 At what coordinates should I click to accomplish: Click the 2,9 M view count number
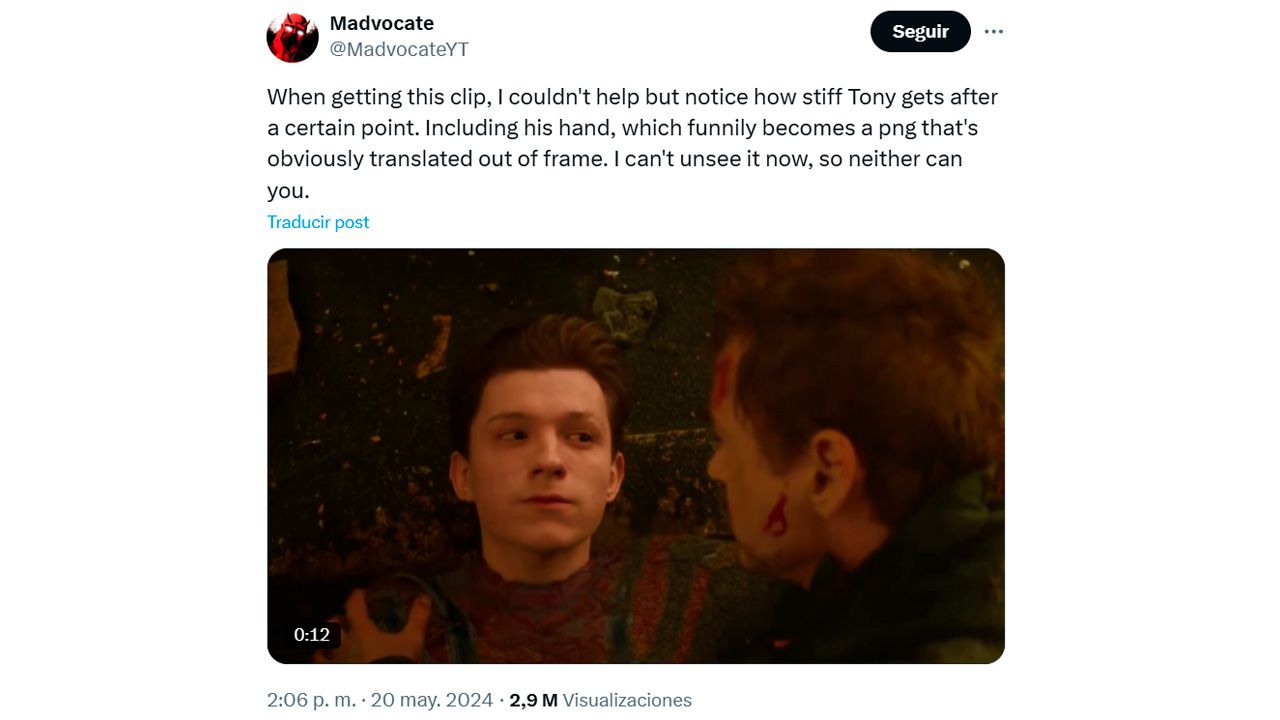[x=533, y=700]
